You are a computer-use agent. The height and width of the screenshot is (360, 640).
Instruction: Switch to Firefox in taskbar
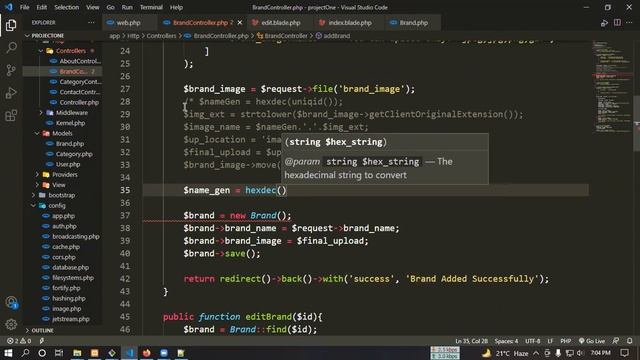tap(147, 353)
